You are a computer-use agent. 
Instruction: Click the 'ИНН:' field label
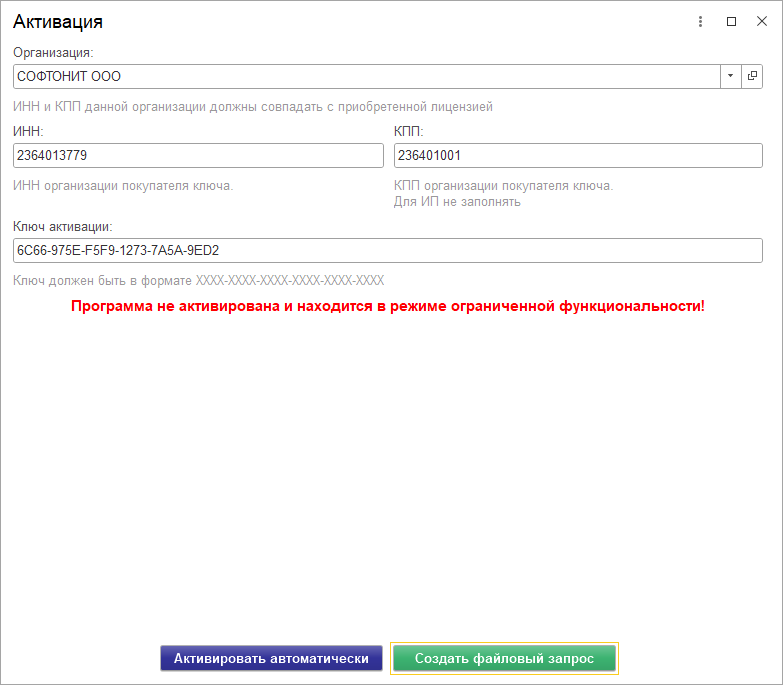point(28,131)
